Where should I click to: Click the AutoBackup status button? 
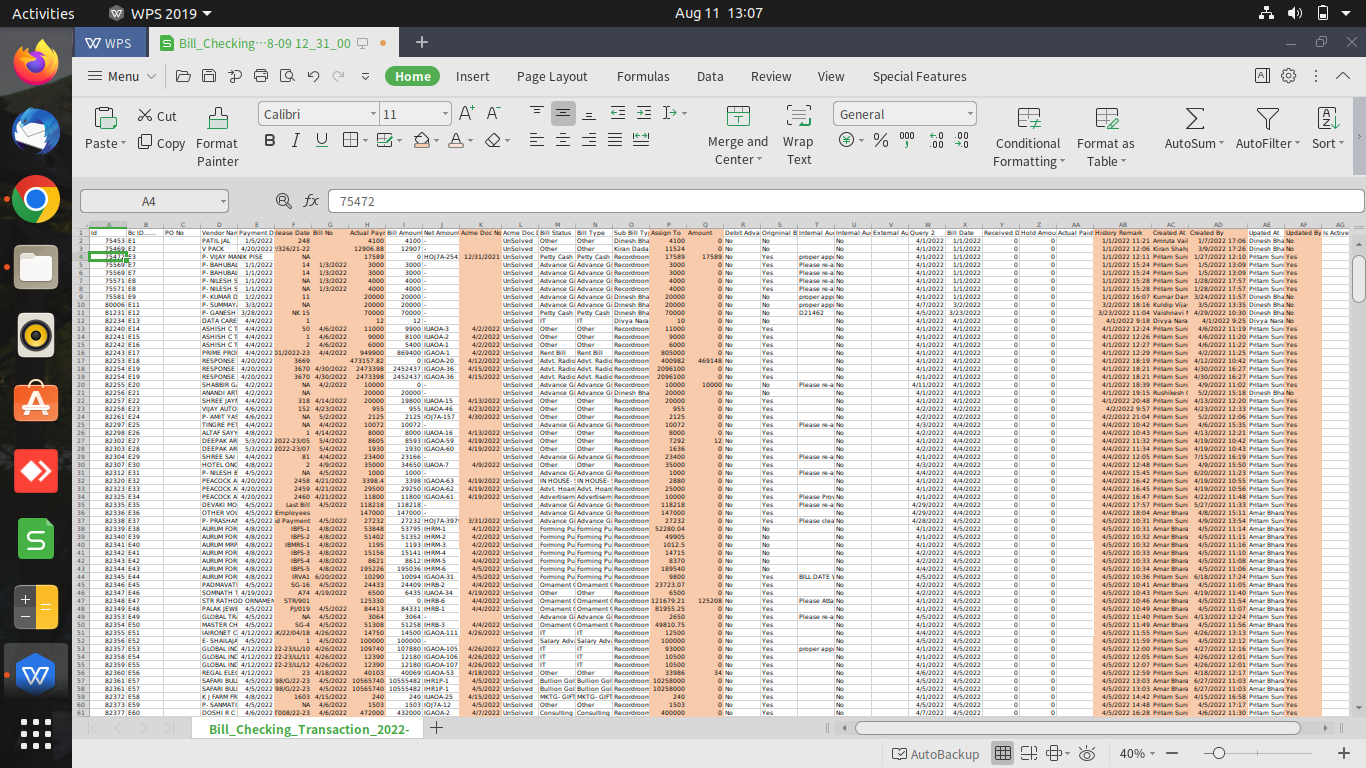[x=935, y=753]
